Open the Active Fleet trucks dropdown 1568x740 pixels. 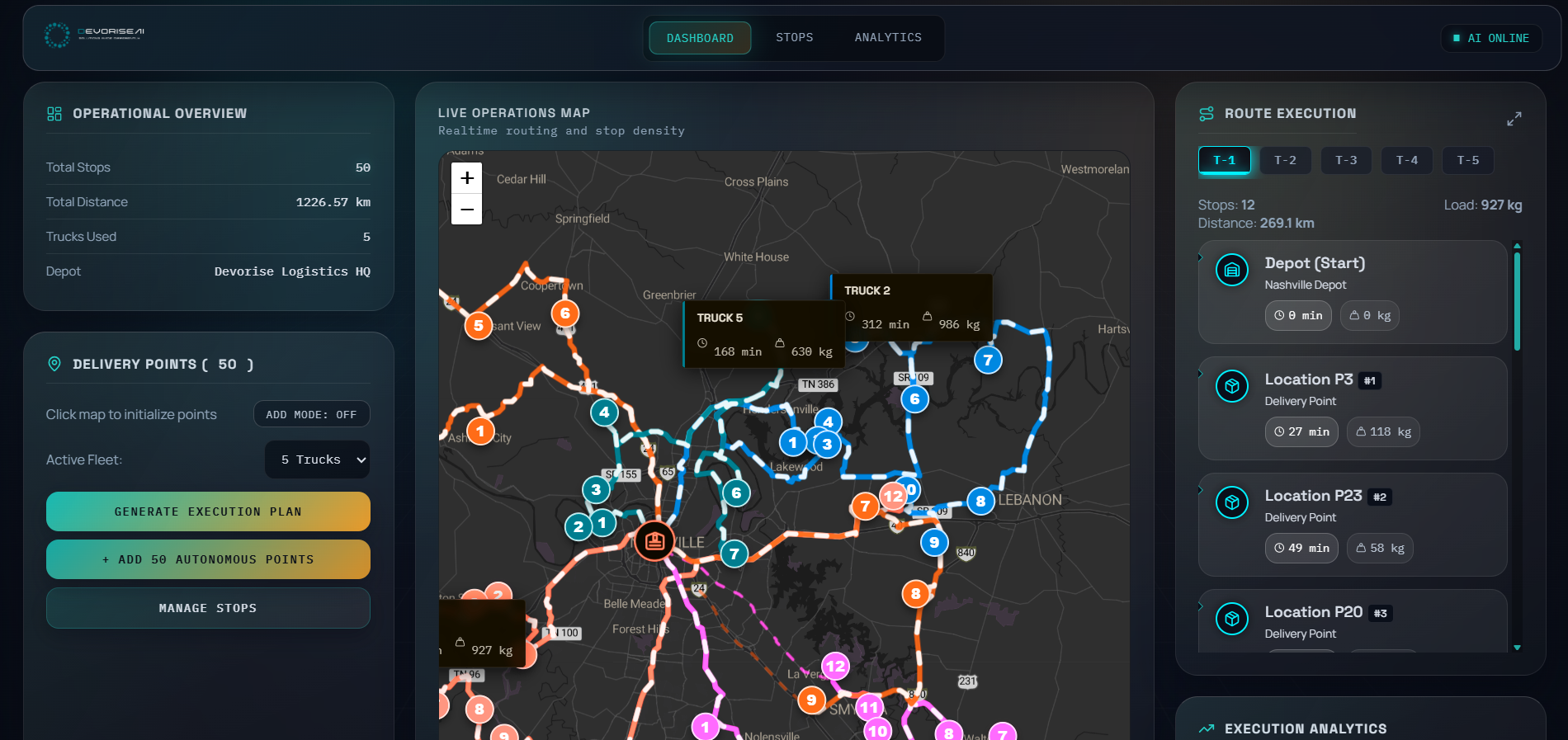pyautogui.click(x=317, y=460)
